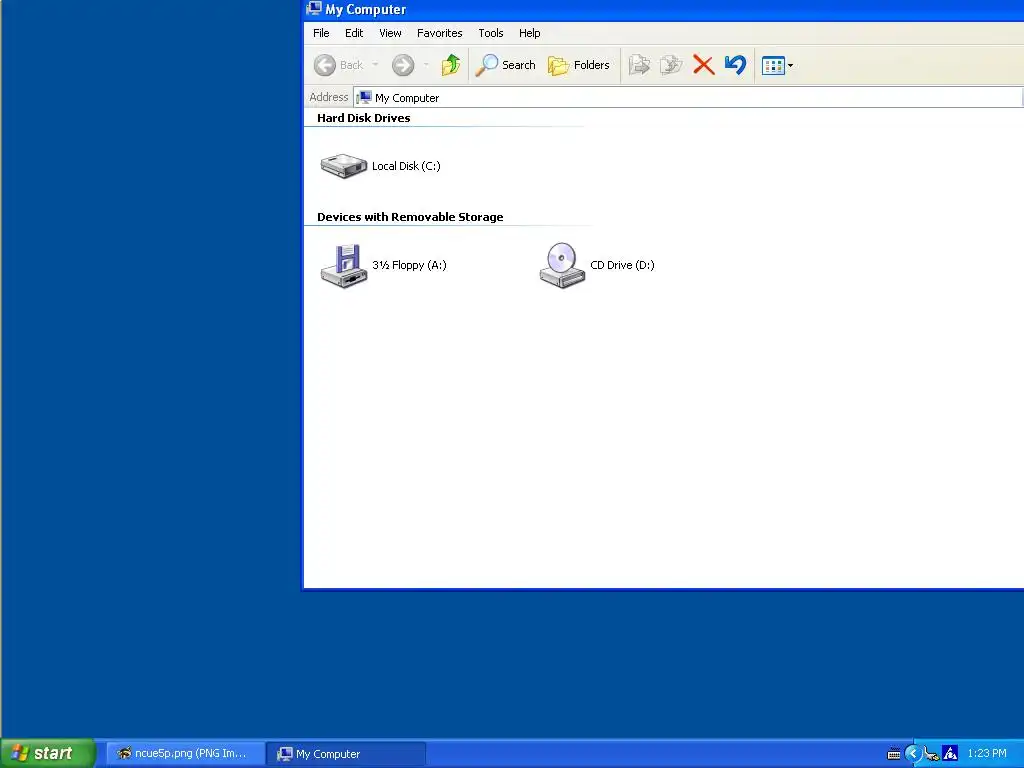Expand hidden system tray icons
The height and width of the screenshot is (768, 1024).
coord(912,754)
